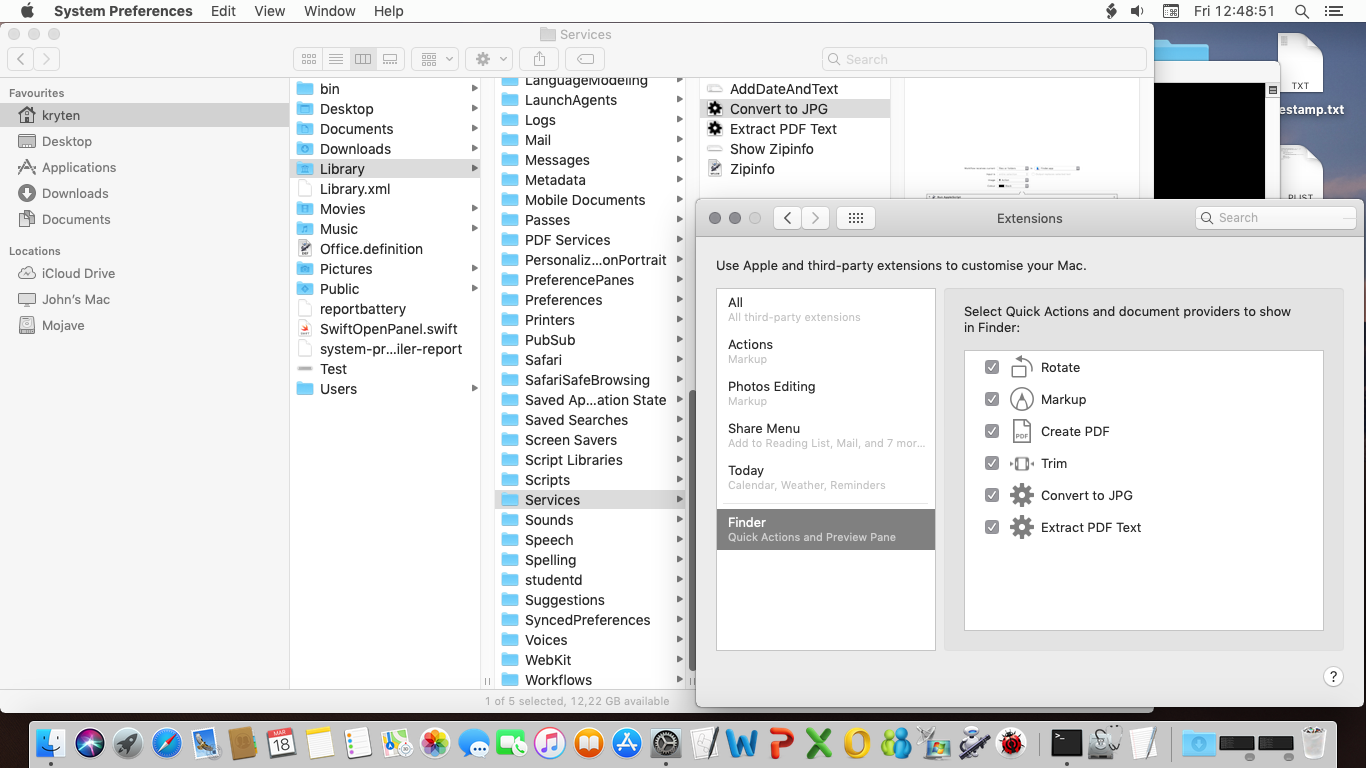Open Finder from the Dock

pos(51,743)
